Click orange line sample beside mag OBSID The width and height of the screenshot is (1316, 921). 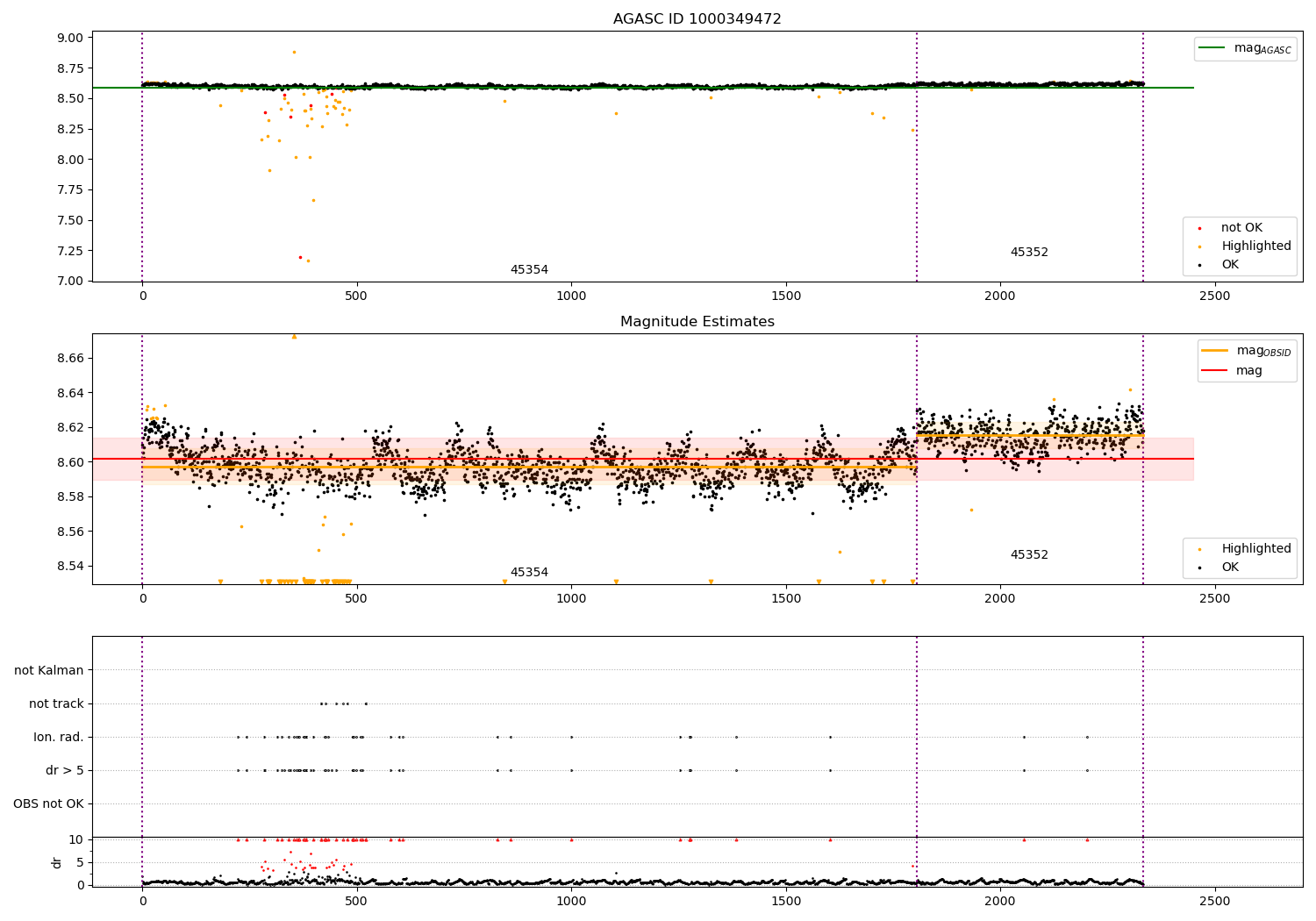coord(1214,351)
